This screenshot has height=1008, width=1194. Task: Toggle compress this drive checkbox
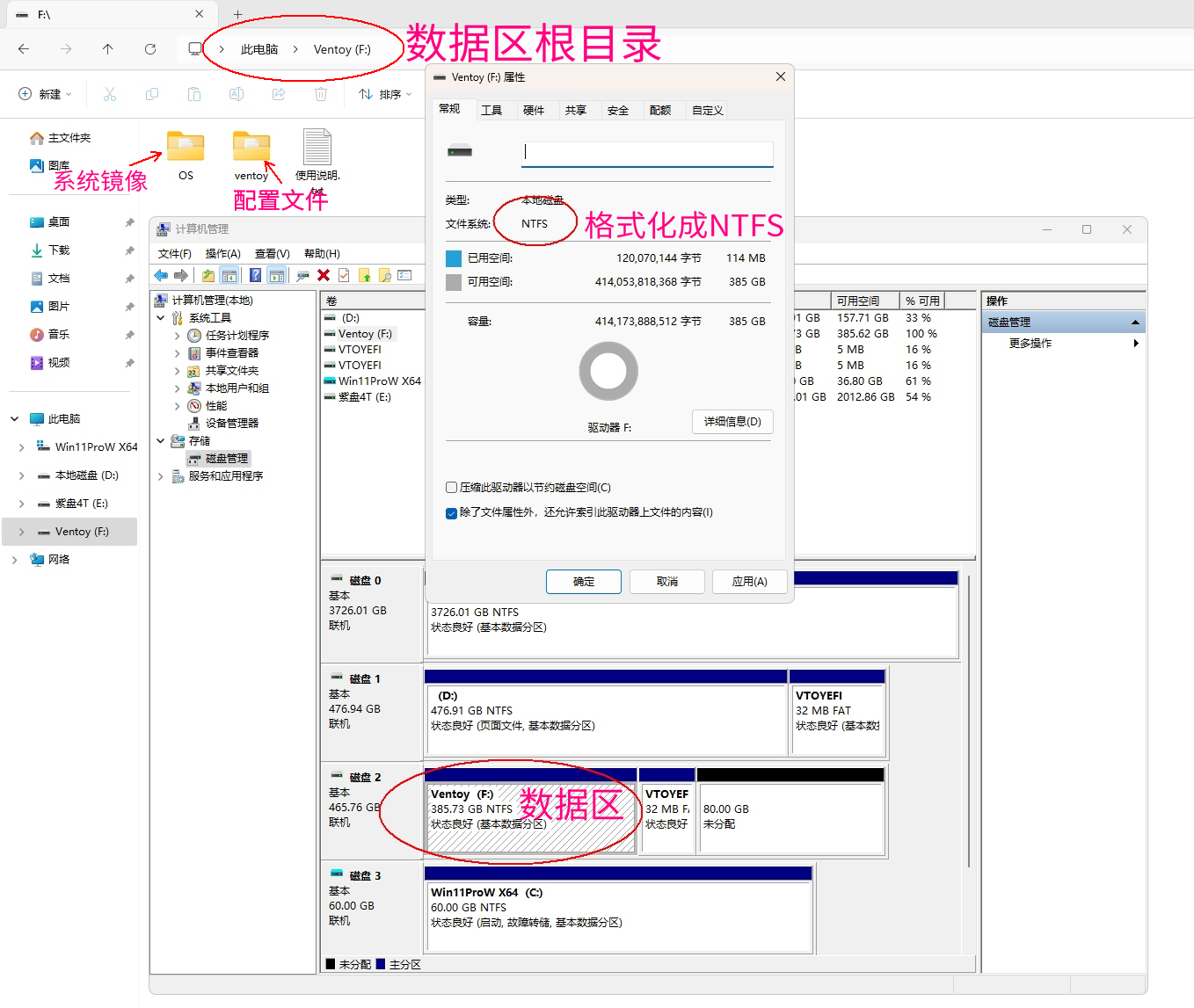pos(452,488)
